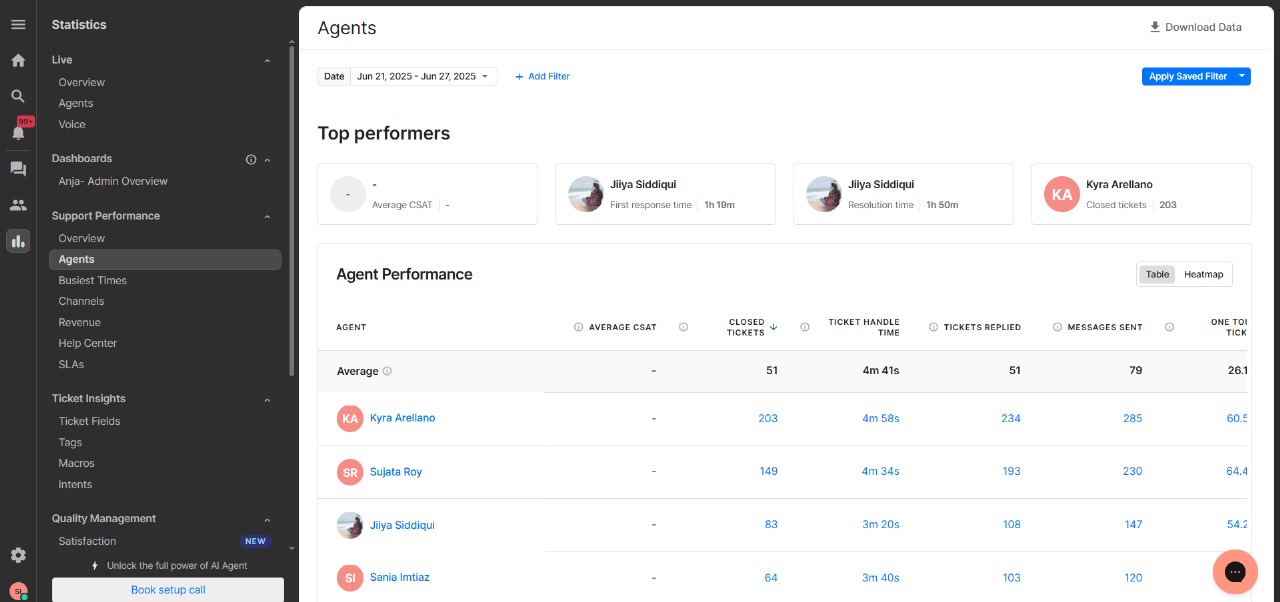The image size is (1280, 602).
Task: Open Live Overview page
Action: click(x=81, y=82)
